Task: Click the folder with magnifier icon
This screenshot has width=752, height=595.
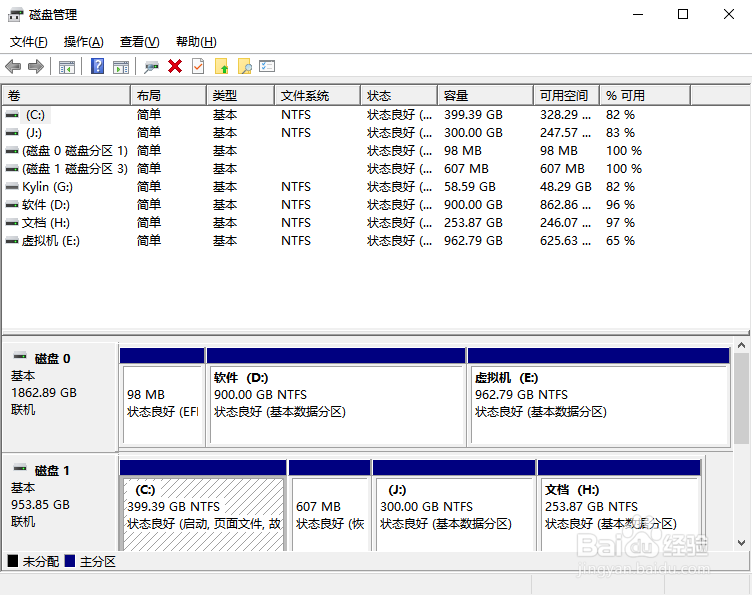Action: [245, 66]
